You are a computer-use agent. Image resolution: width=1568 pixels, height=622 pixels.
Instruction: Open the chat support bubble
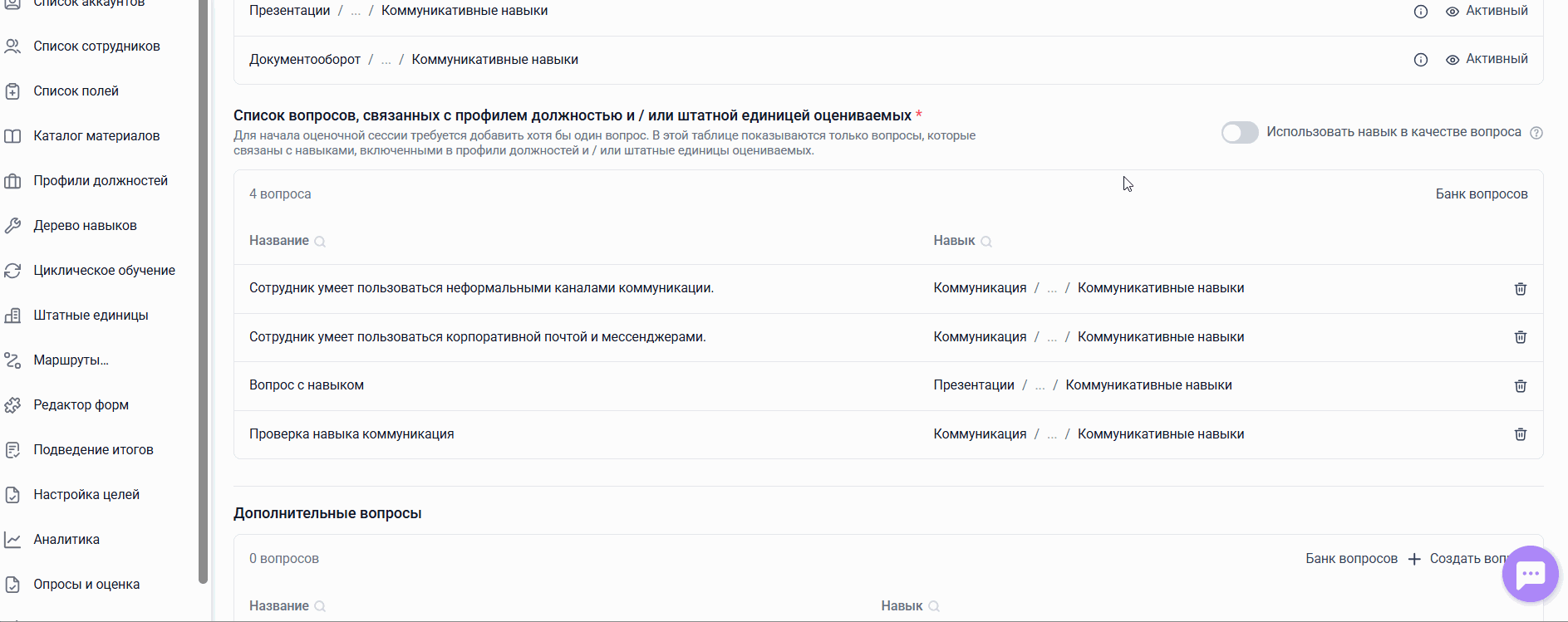coord(1530,574)
